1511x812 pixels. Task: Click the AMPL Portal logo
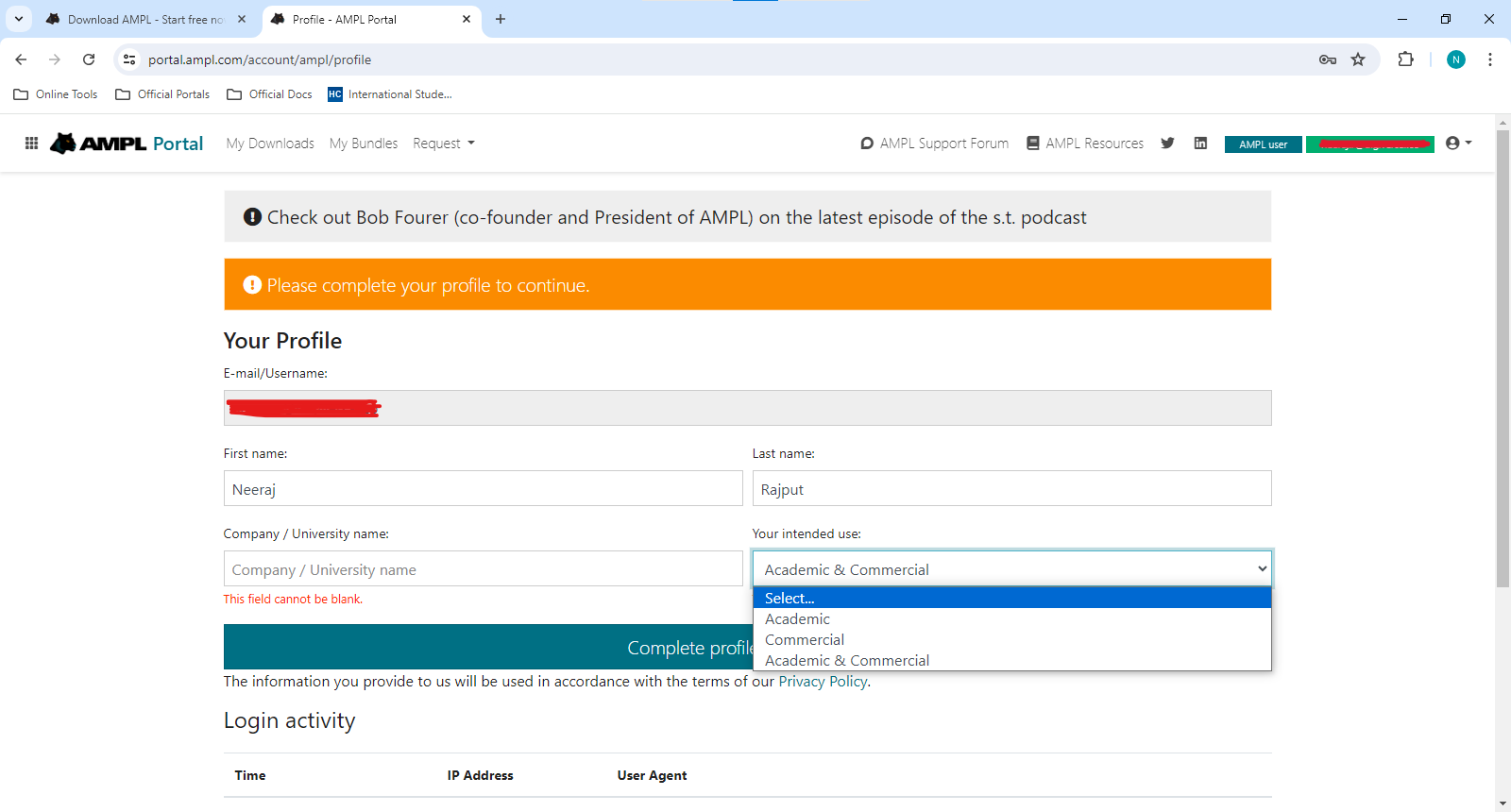coord(127,144)
